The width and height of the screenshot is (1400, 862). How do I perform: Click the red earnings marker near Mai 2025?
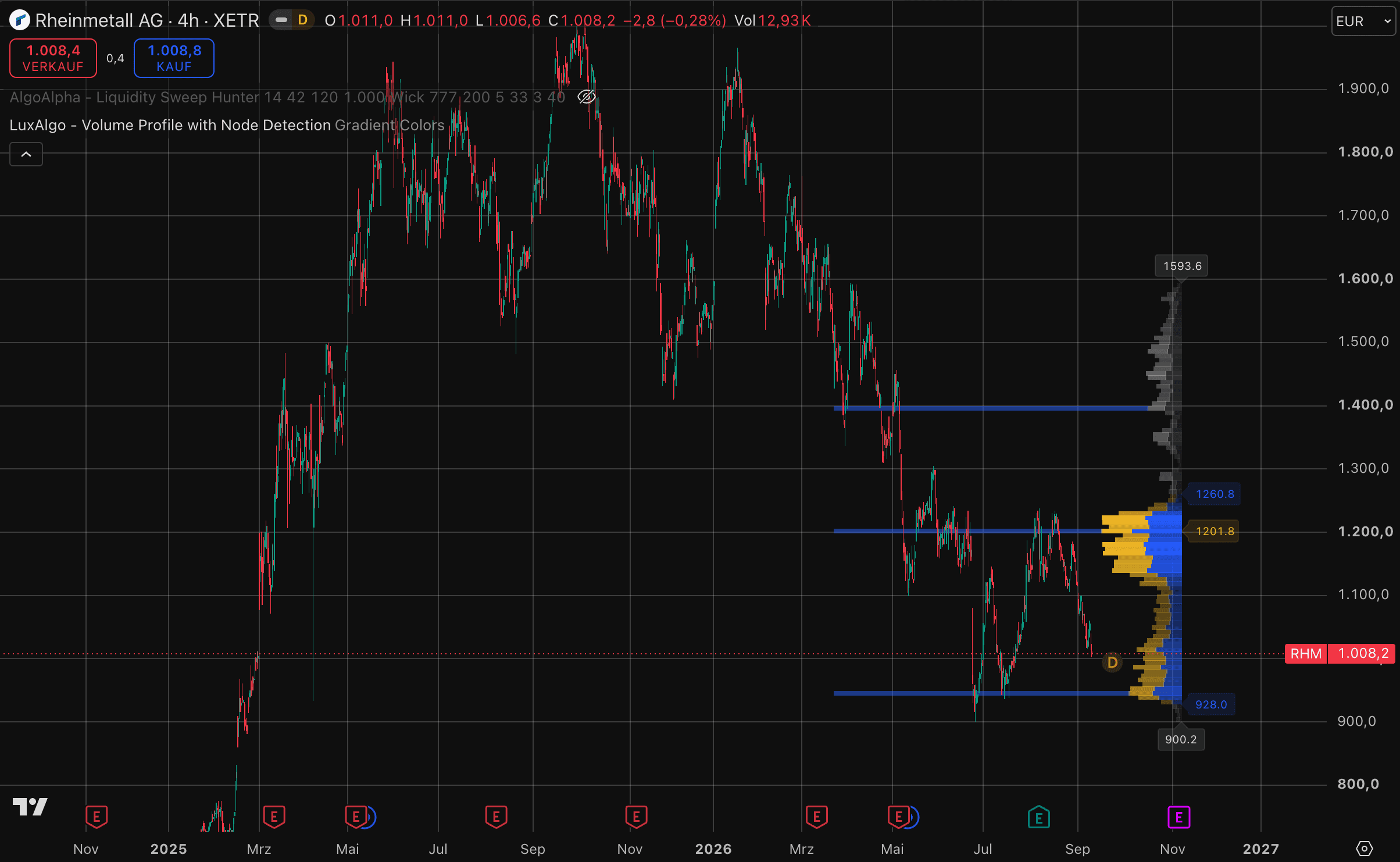(x=356, y=817)
